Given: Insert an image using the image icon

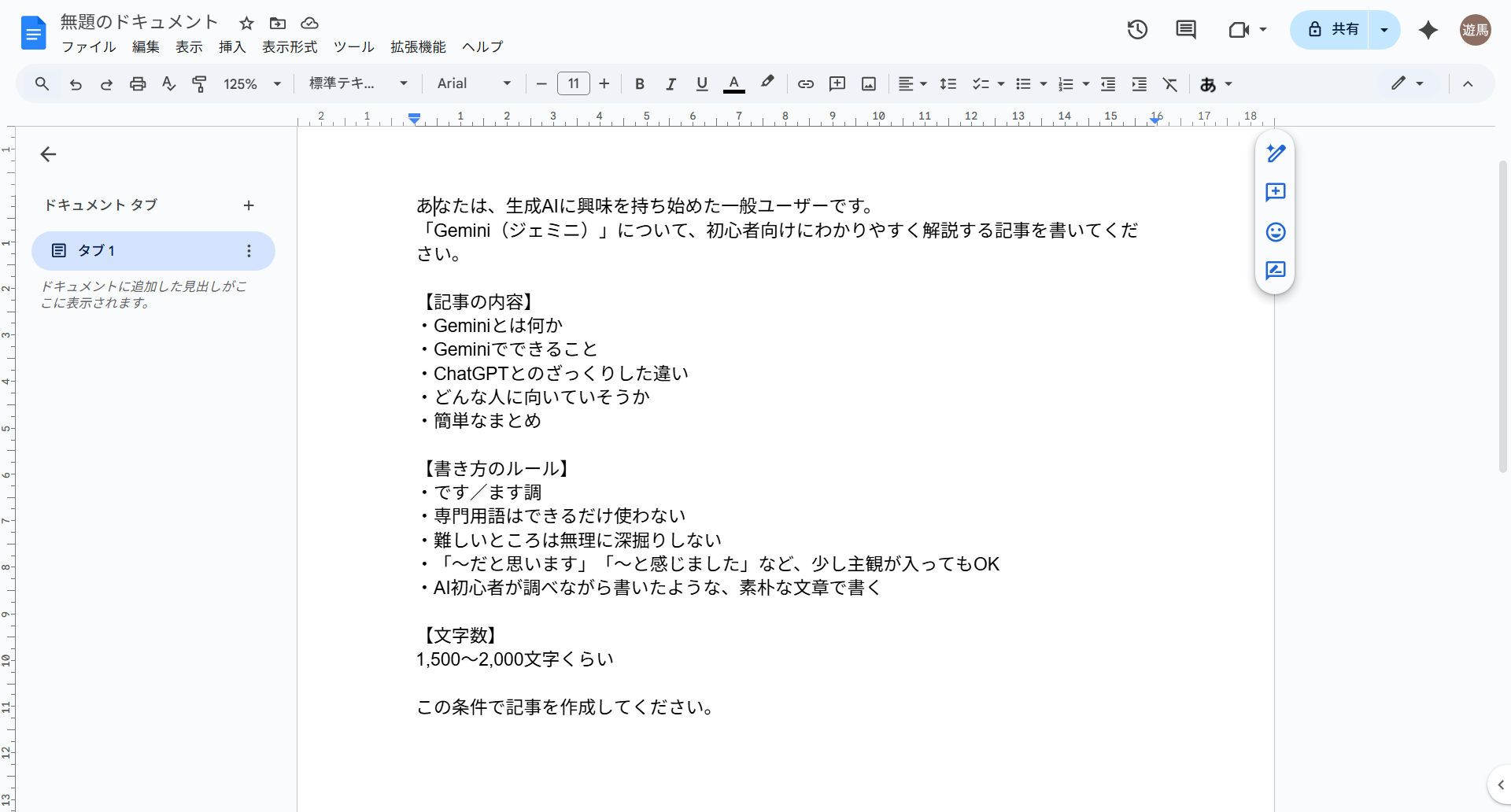Looking at the screenshot, I should pos(868,83).
